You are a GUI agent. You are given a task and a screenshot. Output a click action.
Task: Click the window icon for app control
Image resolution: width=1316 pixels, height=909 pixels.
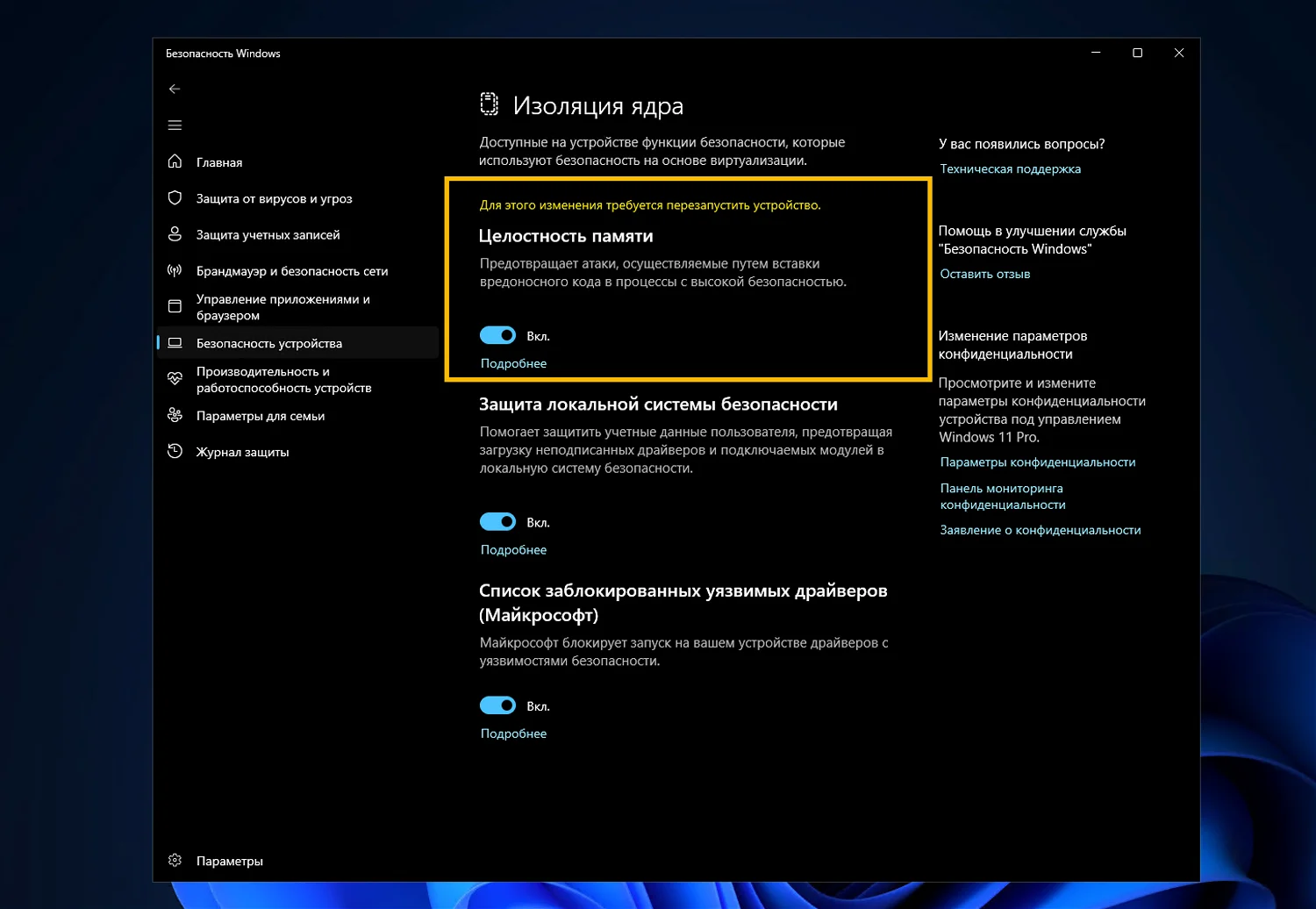175,306
